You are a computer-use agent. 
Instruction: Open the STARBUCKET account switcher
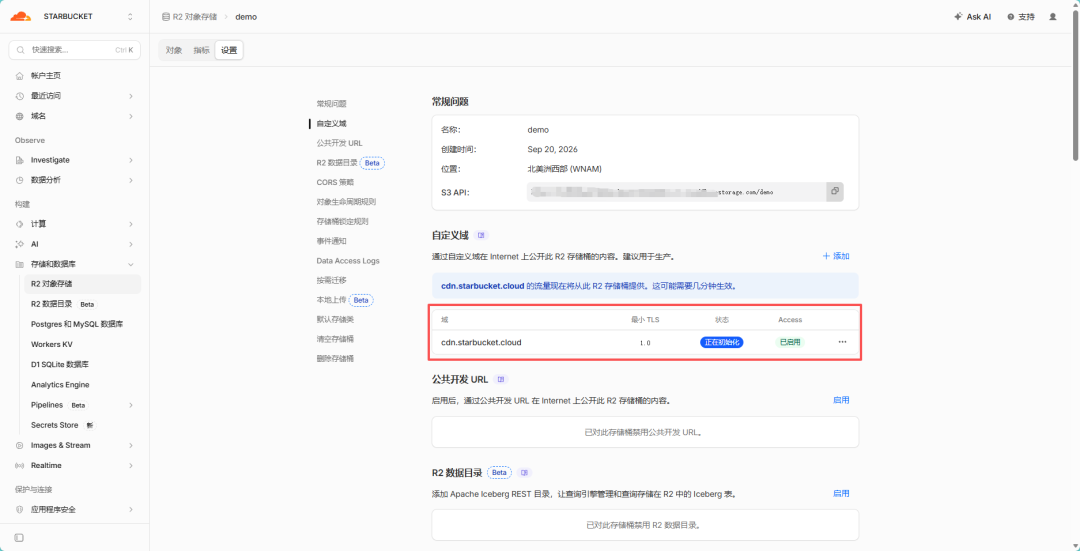coord(130,17)
